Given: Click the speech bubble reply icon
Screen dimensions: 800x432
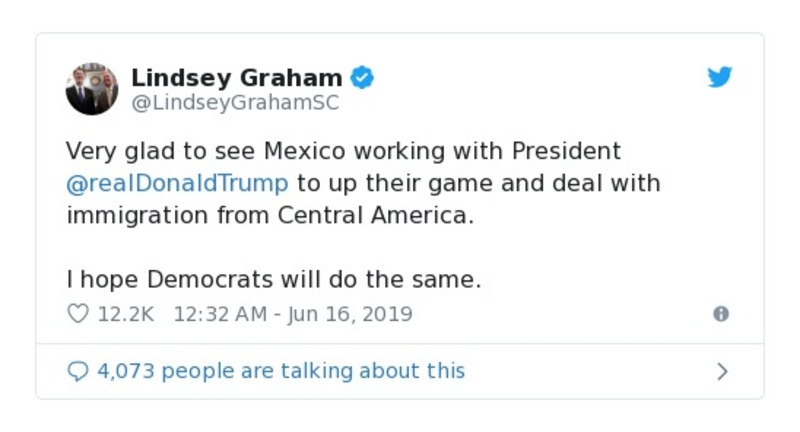Looking at the screenshot, I should 77,371.
